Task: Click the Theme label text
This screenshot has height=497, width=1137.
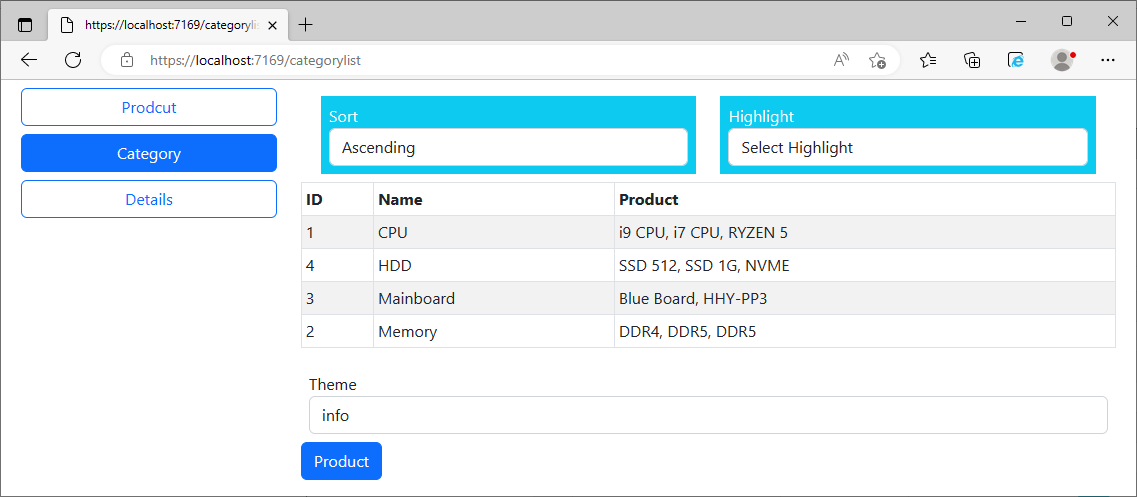Action: point(333,385)
